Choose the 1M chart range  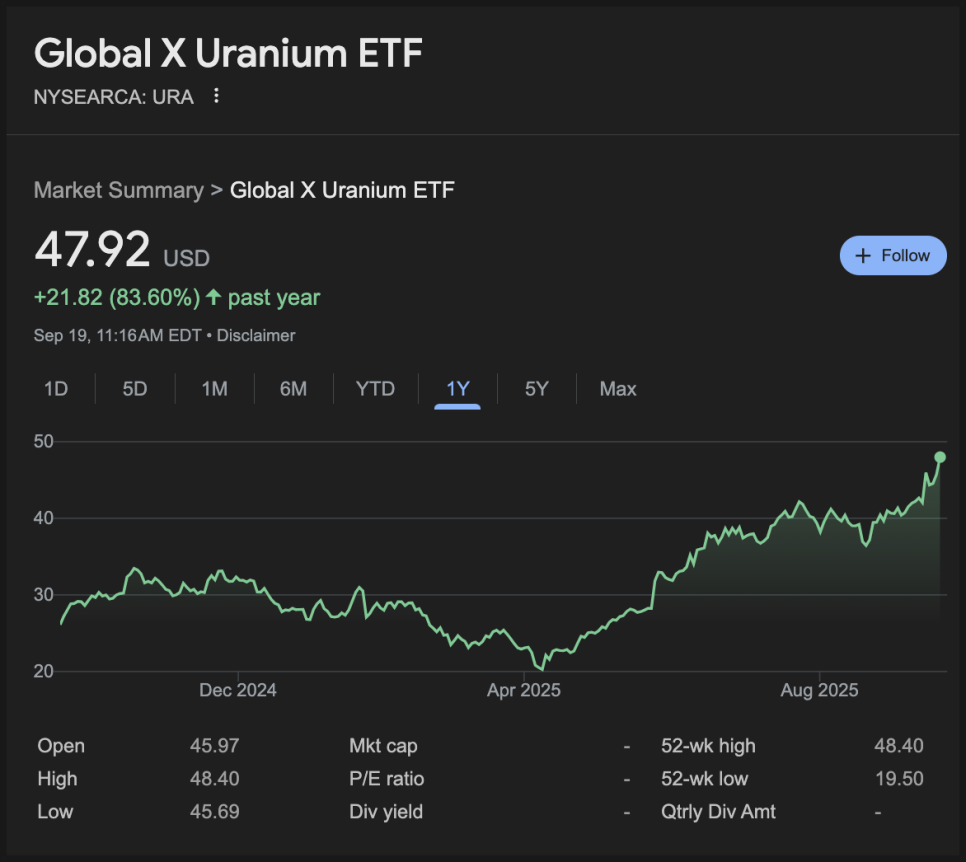[x=214, y=389]
